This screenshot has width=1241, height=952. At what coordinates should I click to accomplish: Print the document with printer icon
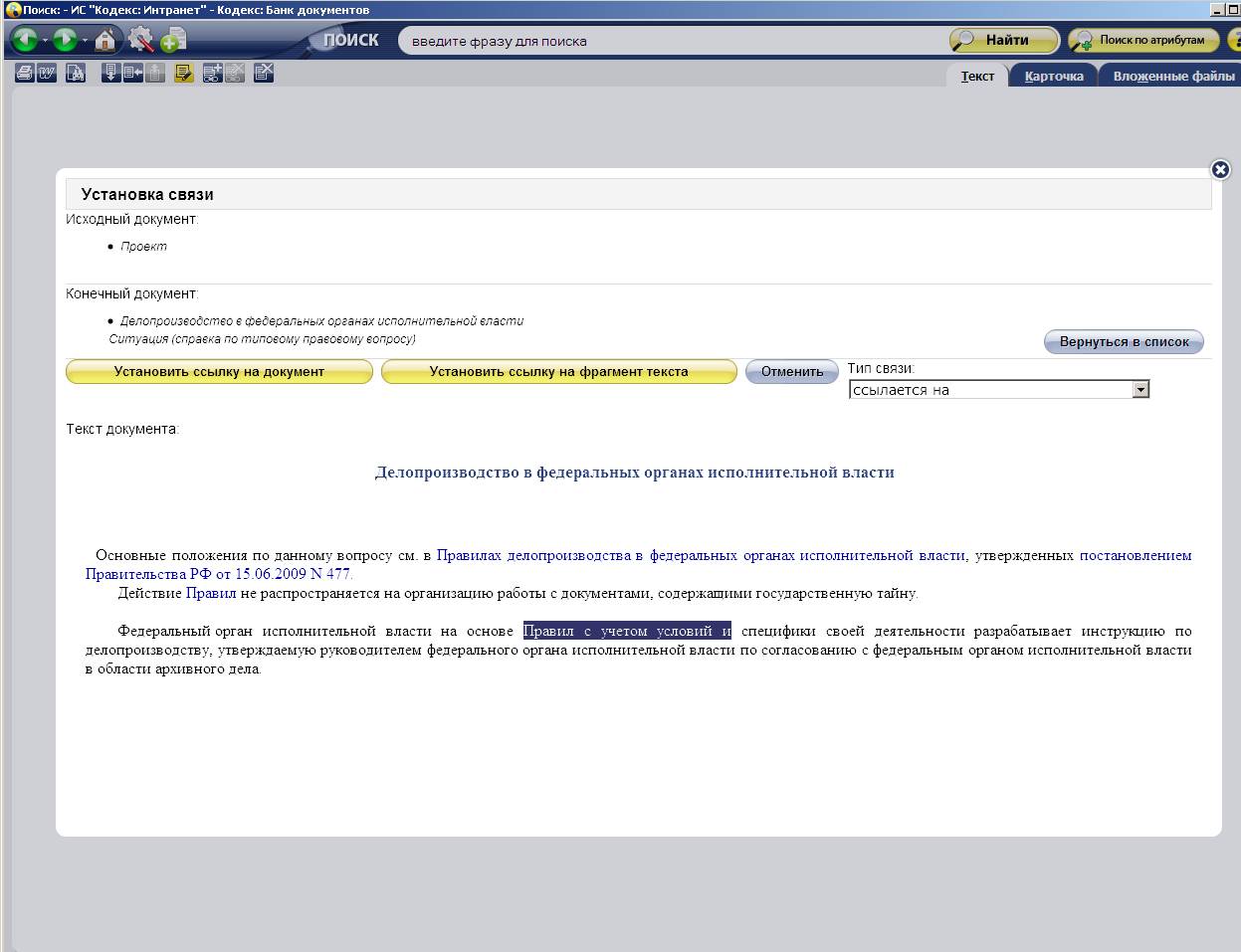click(25, 73)
